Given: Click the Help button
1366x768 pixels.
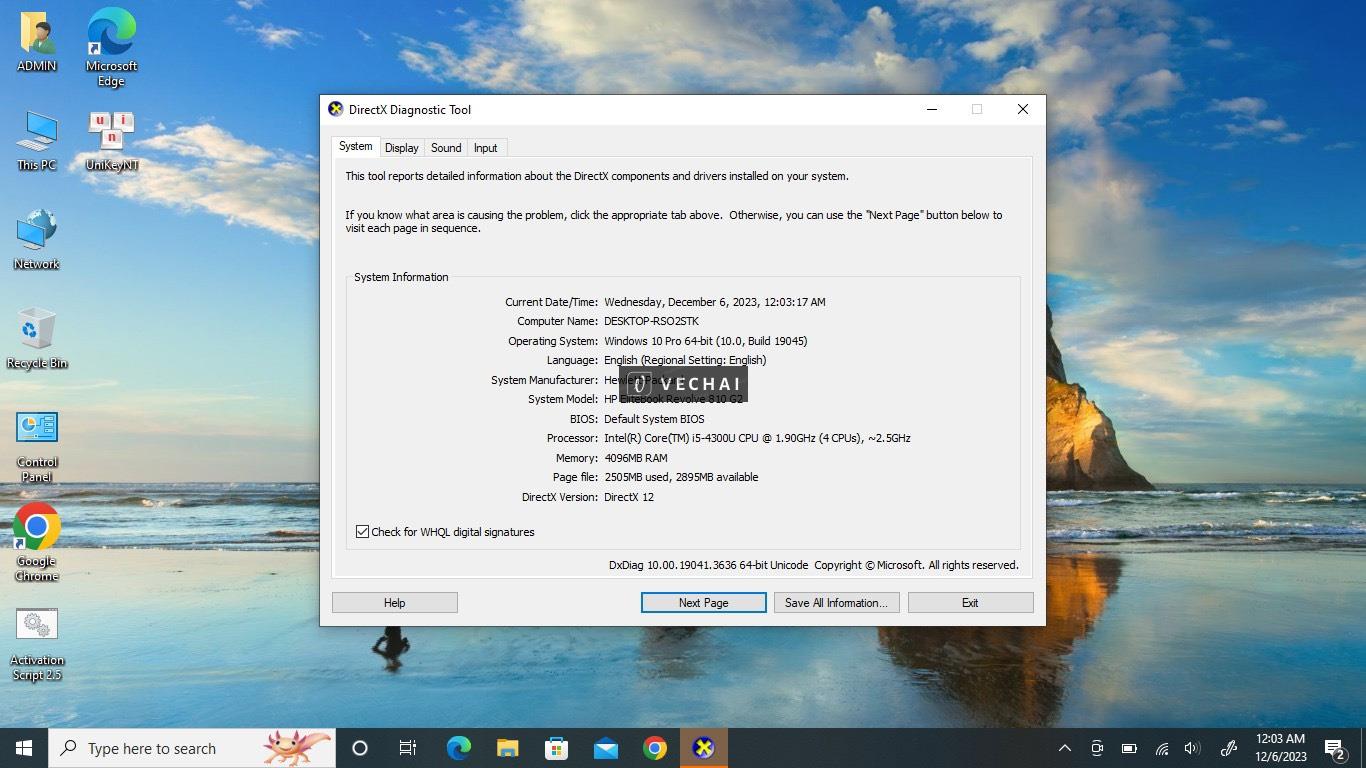Looking at the screenshot, I should (x=395, y=603).
